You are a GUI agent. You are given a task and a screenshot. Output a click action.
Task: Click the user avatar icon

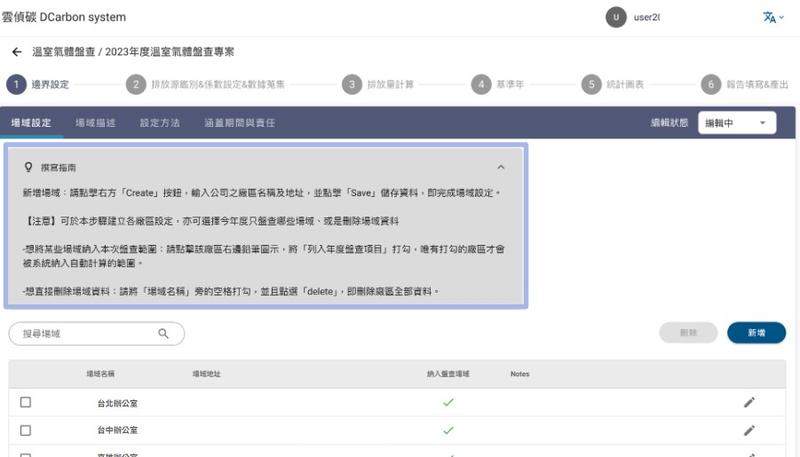[x=617, y=17]
